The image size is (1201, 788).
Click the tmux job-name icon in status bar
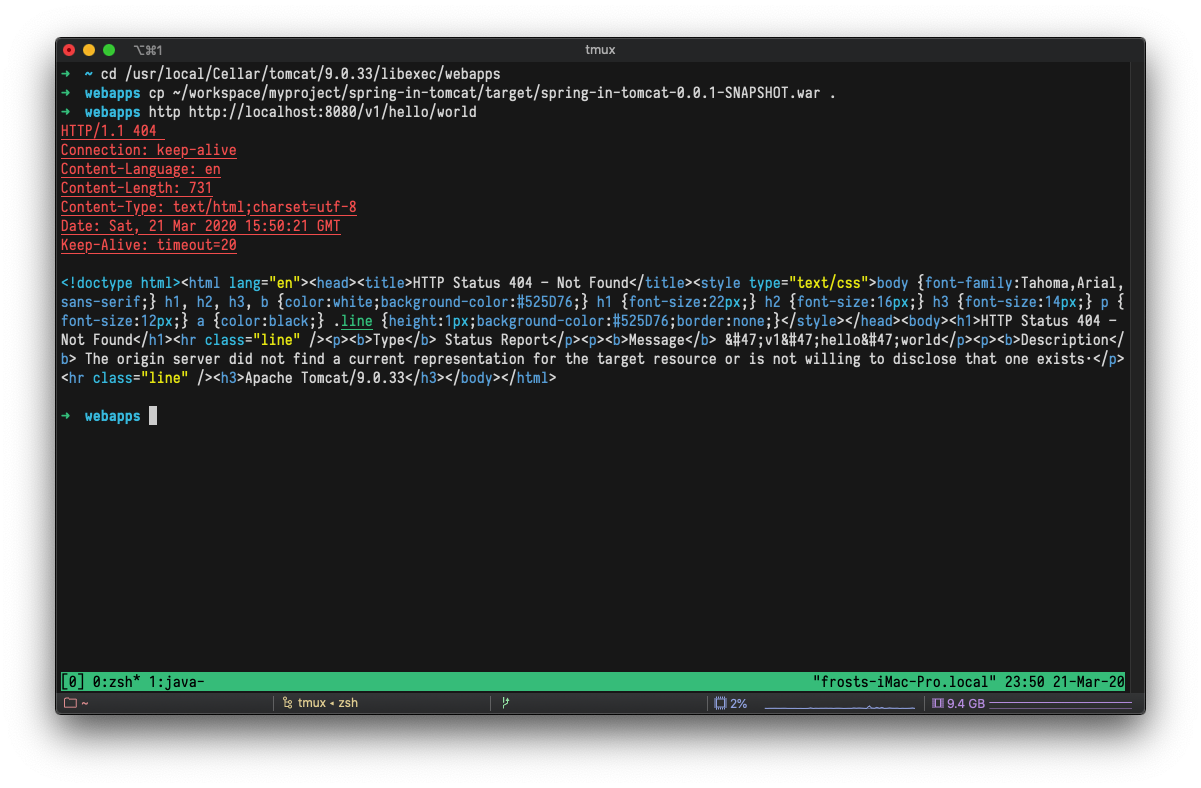tap(288, 703)
